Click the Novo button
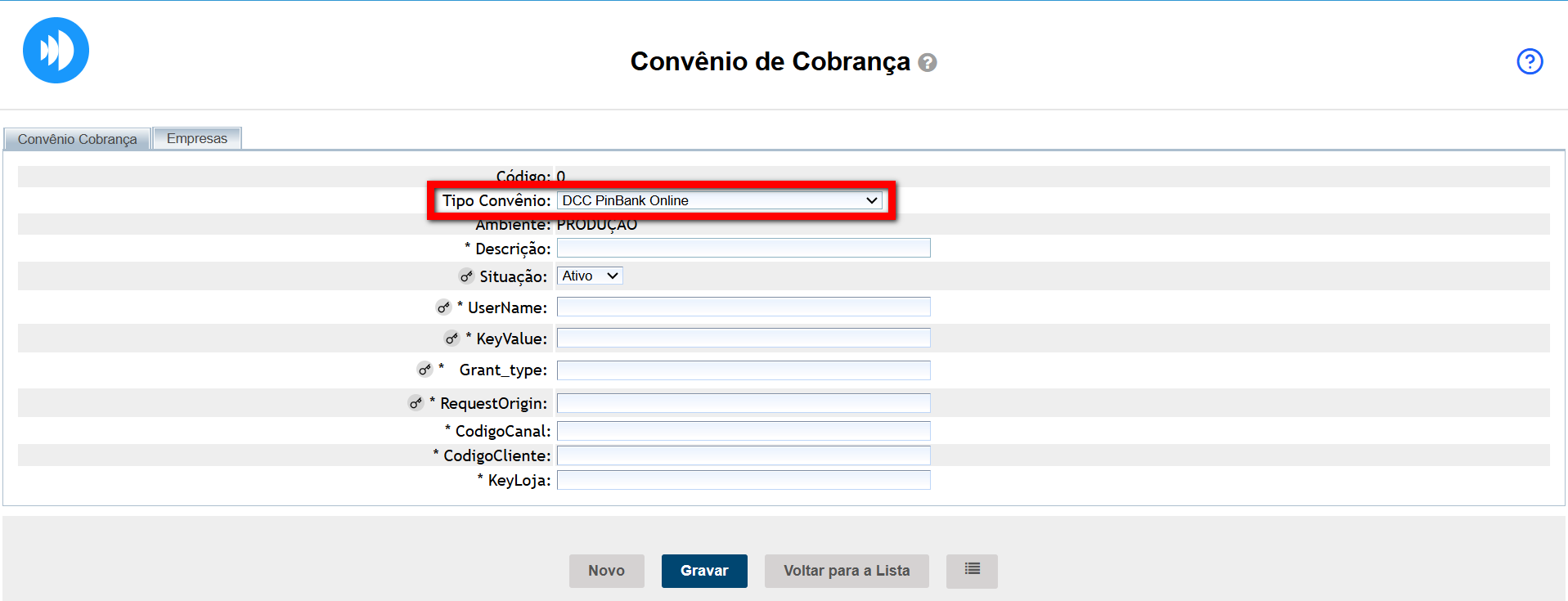1568x601 pixels. [606, 571]
